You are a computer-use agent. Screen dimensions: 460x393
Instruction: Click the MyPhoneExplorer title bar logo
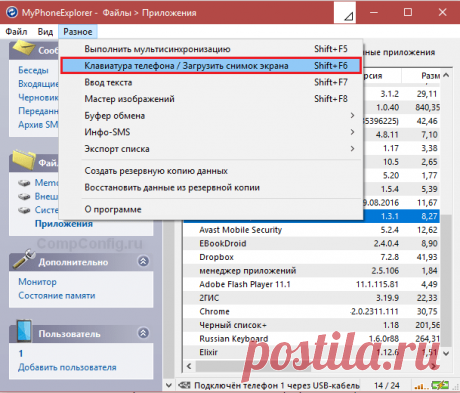click(x=12, y=12)
